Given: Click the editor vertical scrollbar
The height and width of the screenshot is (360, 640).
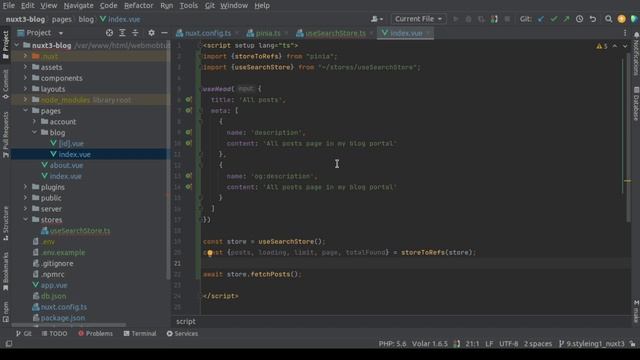Looking at the screenshot, I should (x=628, y=139).
